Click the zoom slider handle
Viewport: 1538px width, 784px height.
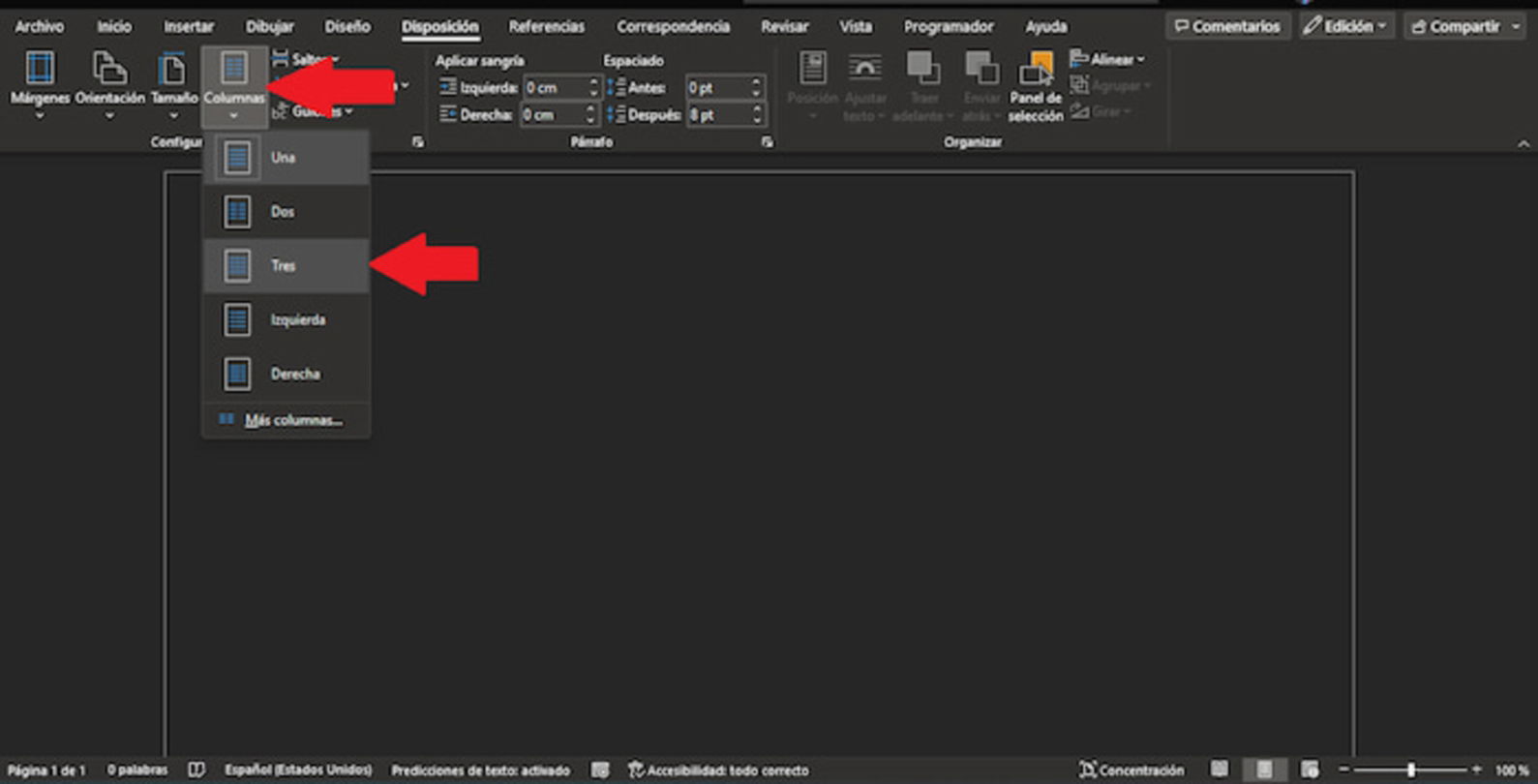(1411, 769)
